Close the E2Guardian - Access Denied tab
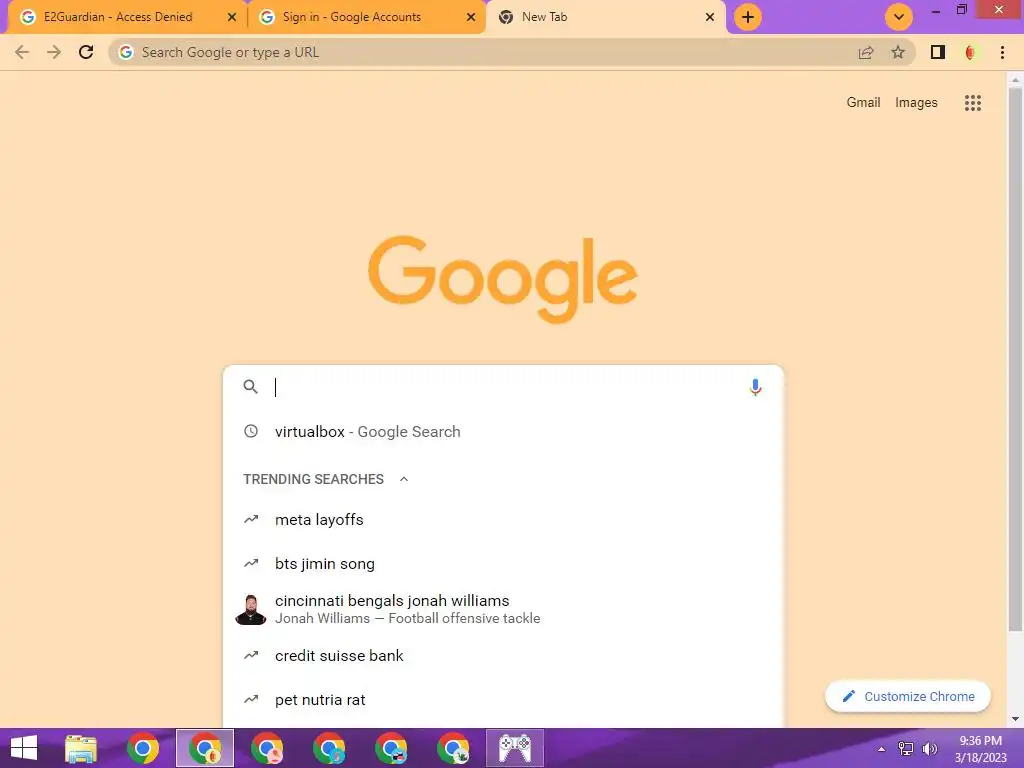1024x768 pixels. pyautogui.click(x=232, y=18)
